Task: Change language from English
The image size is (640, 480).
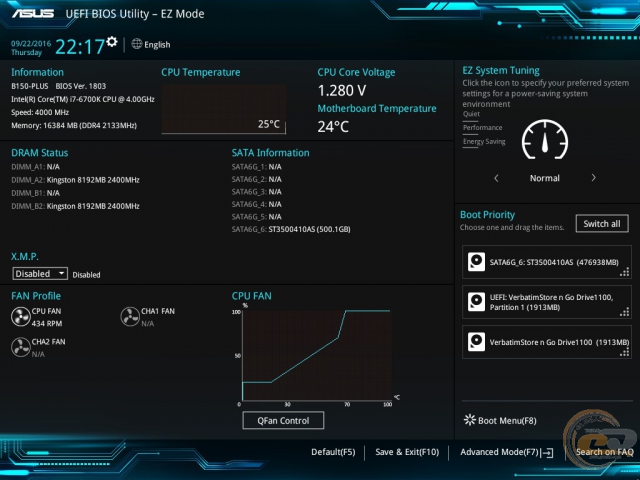Action: click(x=157, y=45)
